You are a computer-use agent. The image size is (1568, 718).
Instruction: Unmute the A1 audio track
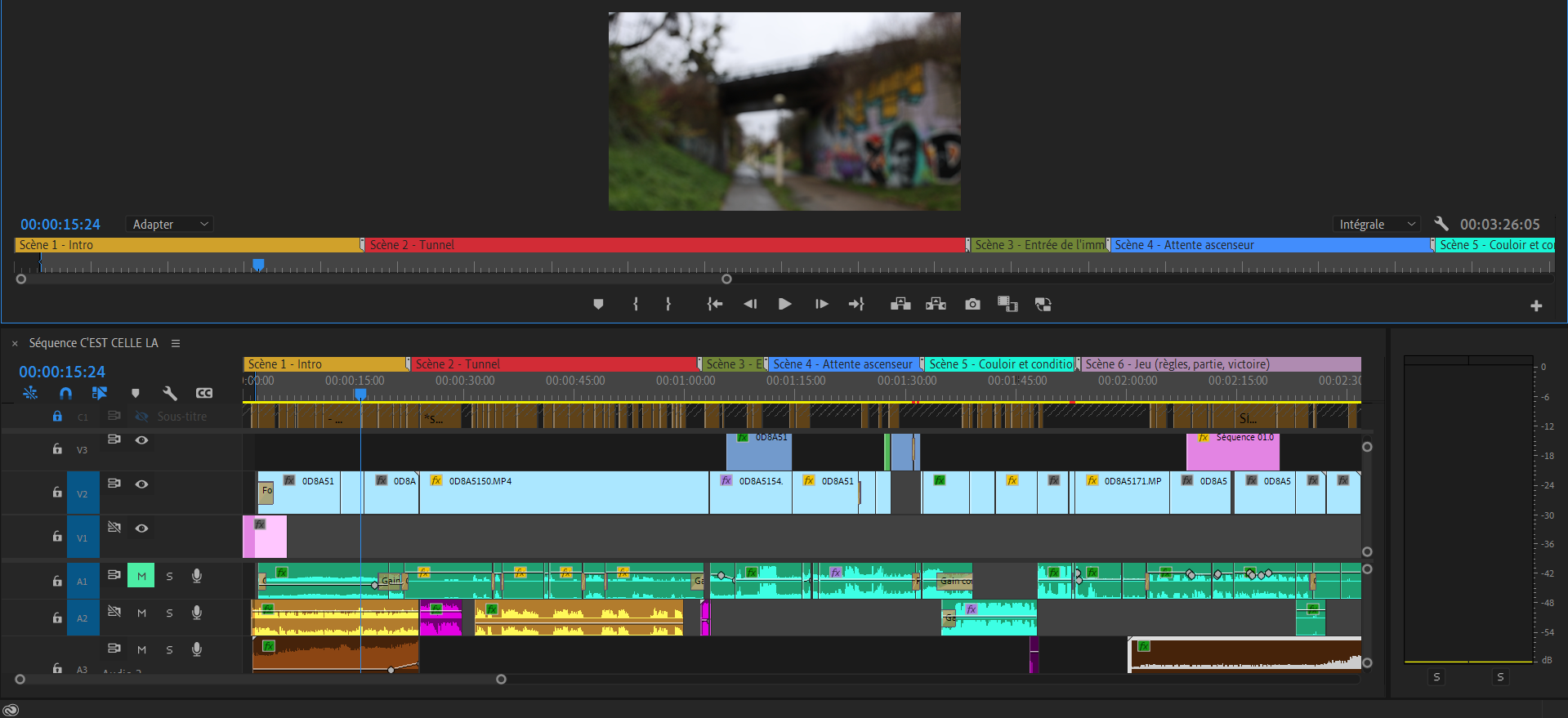(x=141, y=576)
